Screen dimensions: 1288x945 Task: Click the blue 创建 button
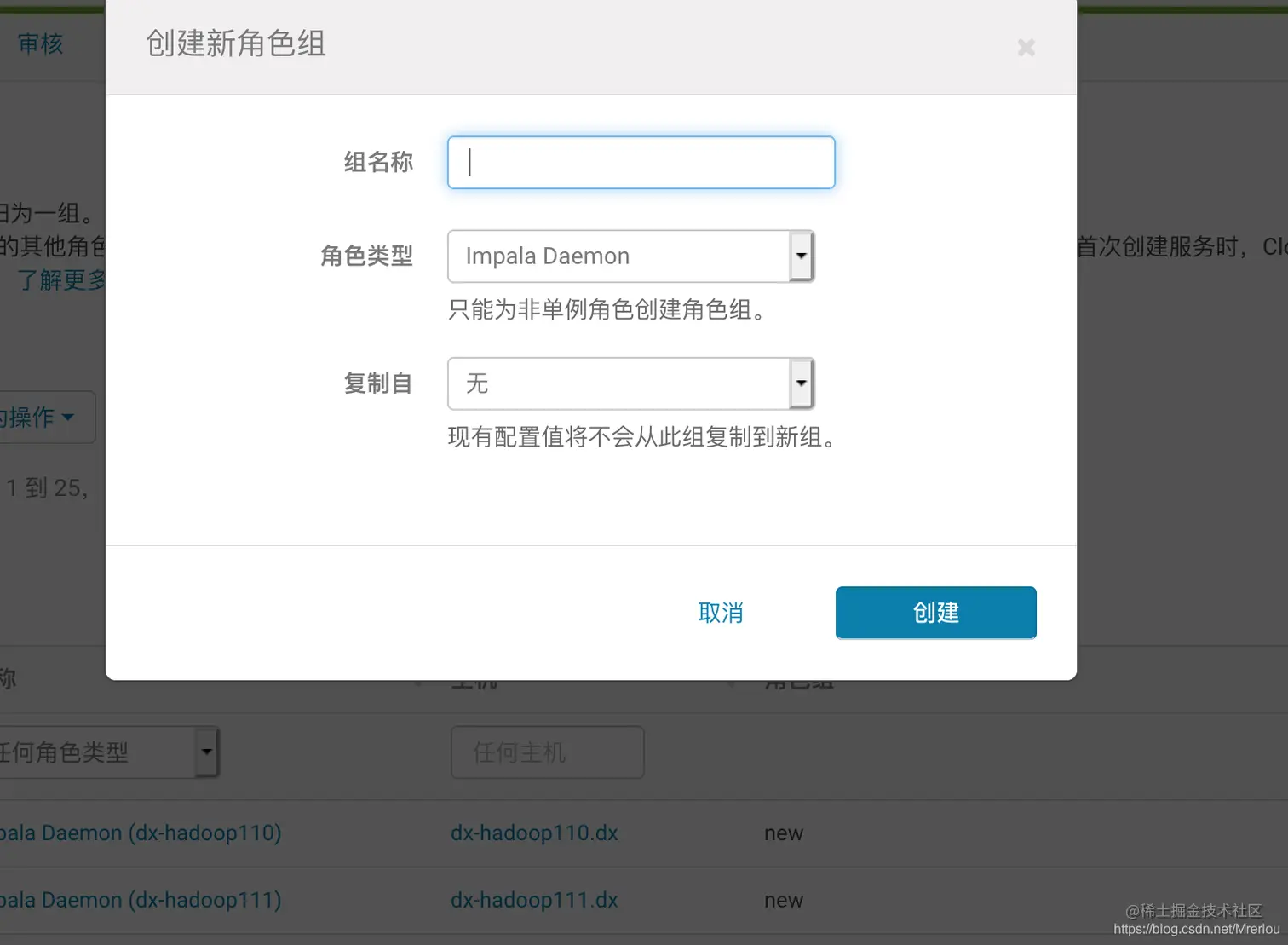[935, 613]
